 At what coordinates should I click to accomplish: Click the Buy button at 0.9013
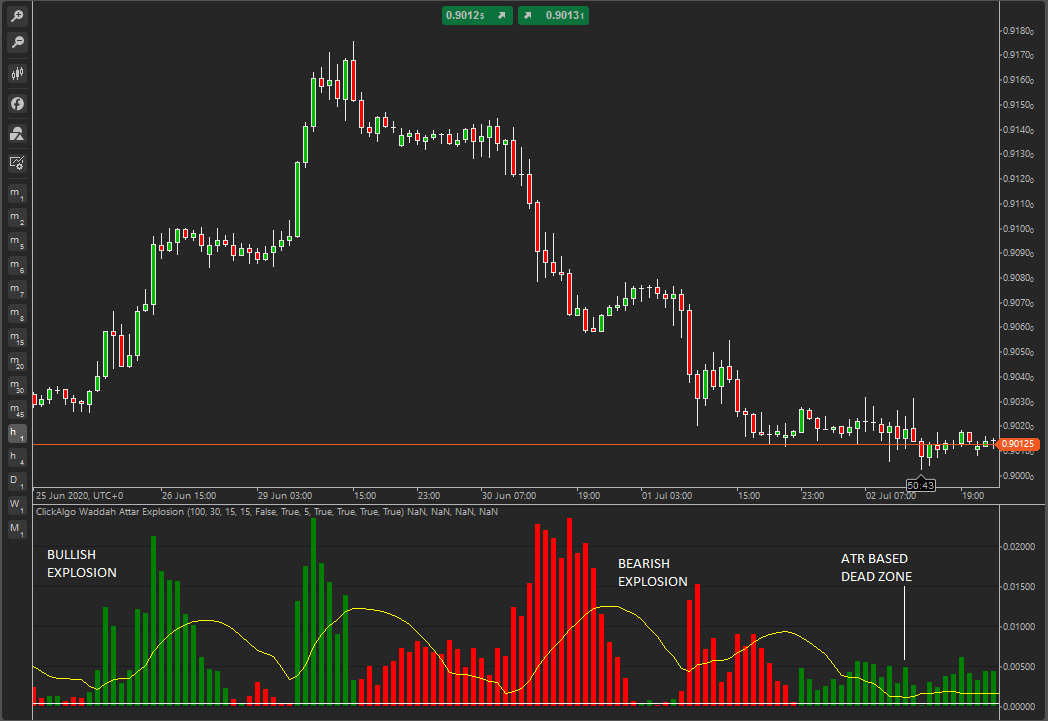pyautogui.click(x=553, y=15)
